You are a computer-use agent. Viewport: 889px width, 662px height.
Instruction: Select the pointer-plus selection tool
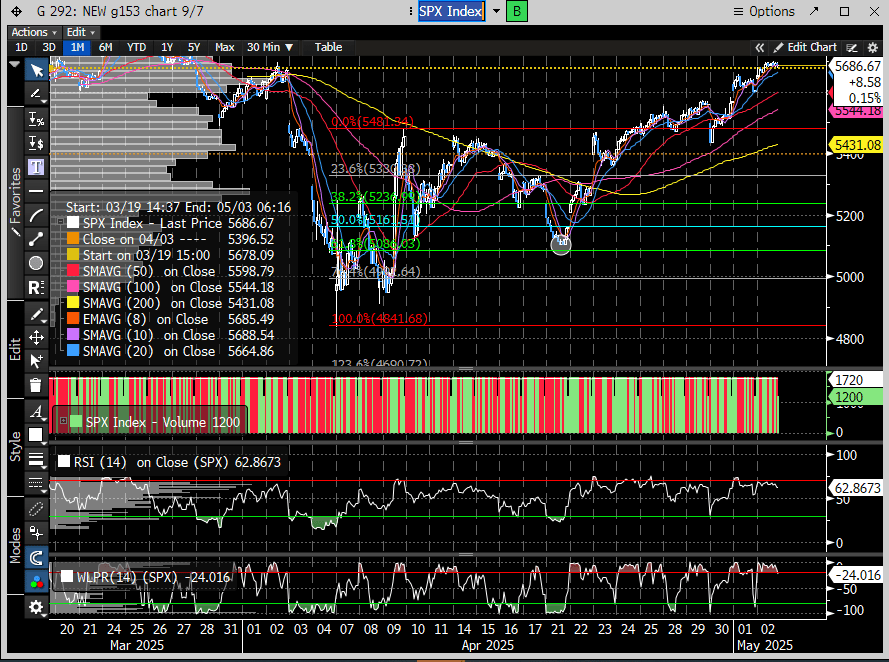pos(36,361)
